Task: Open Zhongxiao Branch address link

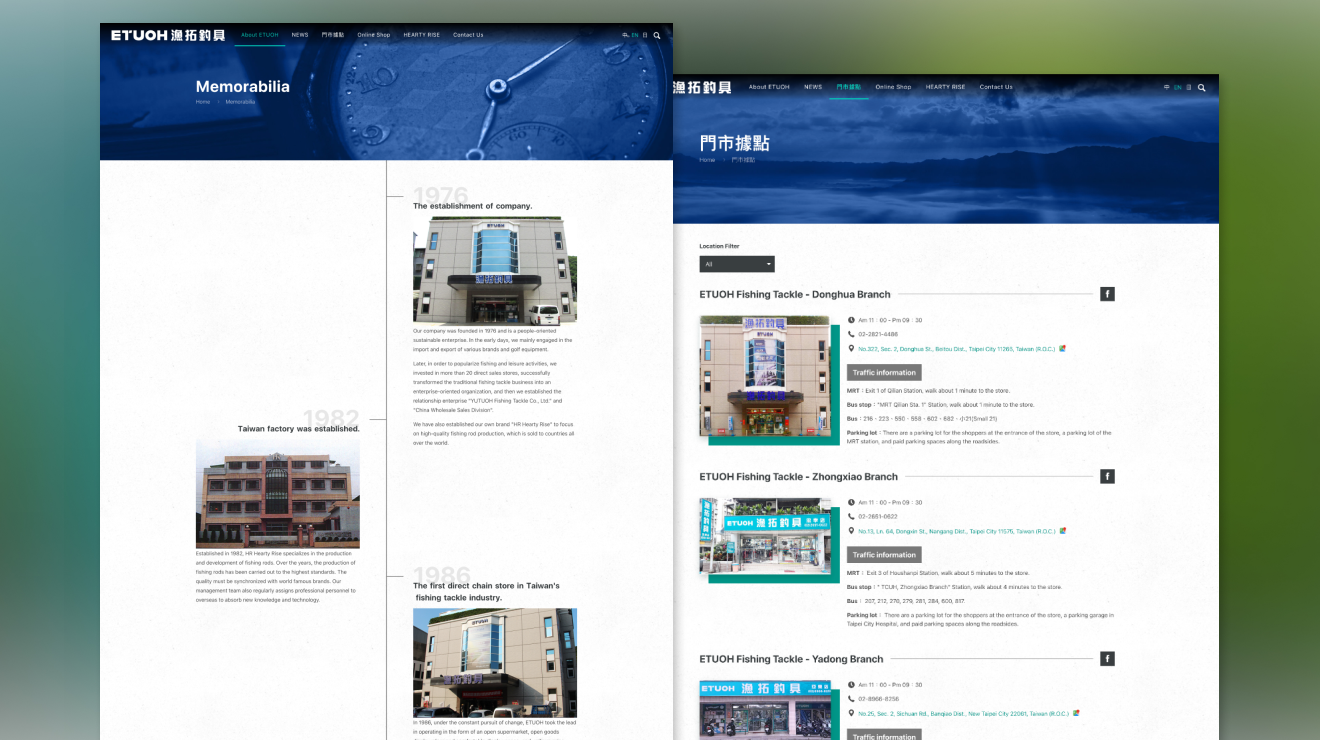Action: [x=956, y=531]
